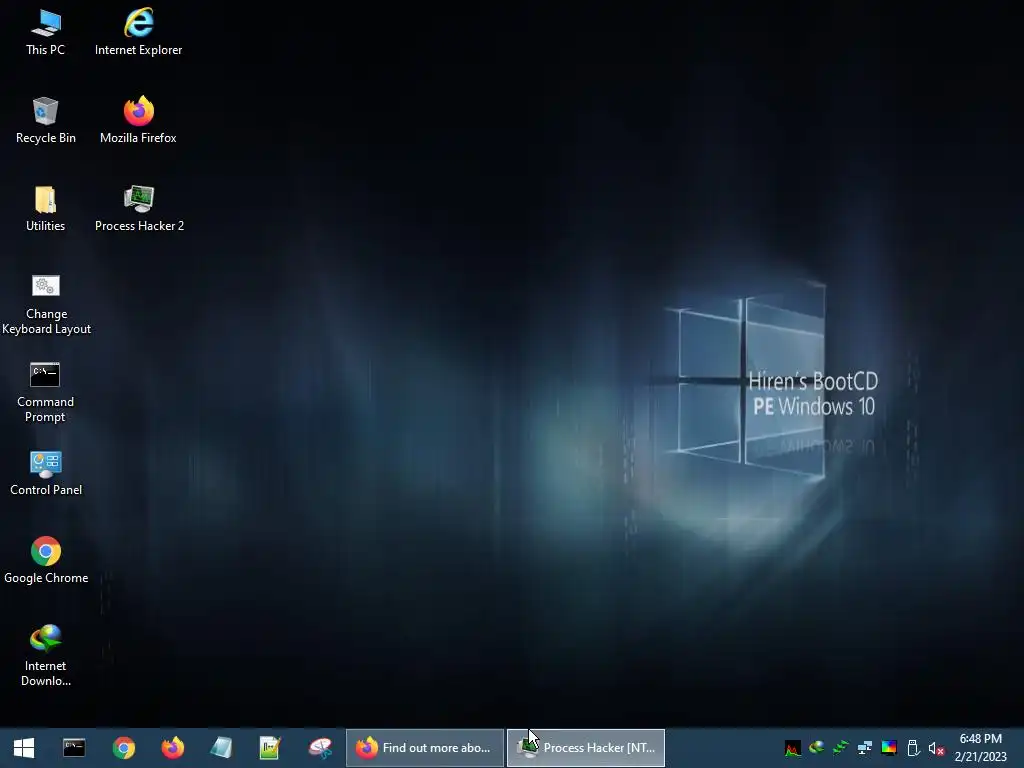
Task: Click colorful monitor tray icon
Action: pyautogui.click(x=889, y=748)
